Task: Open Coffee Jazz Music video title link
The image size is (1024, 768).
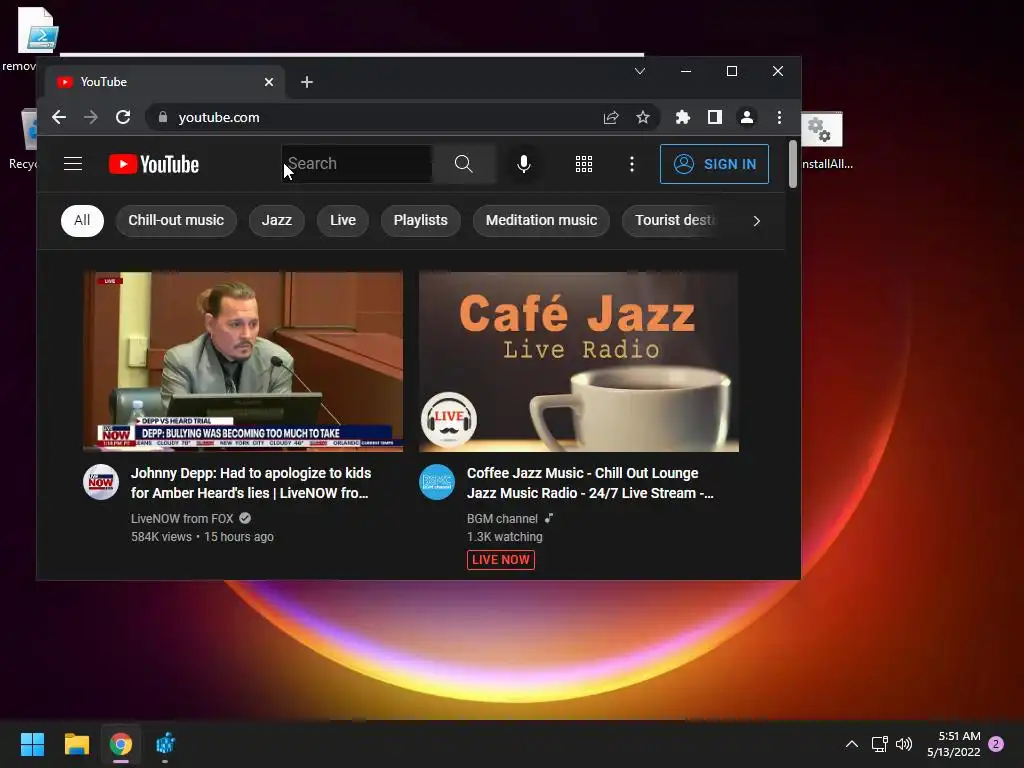Action: pos(590,483)
